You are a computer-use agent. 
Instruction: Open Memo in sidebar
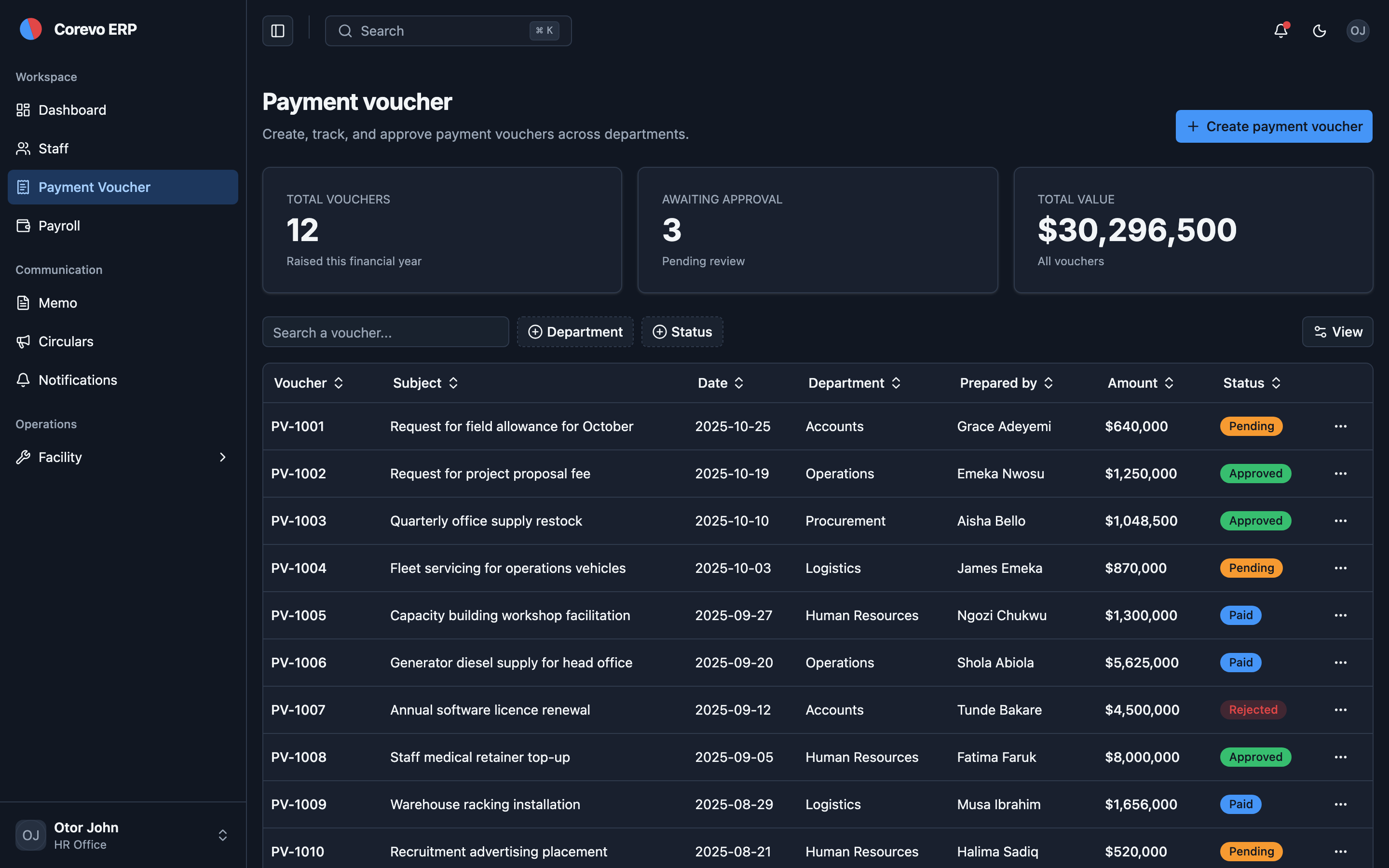[x=123, y=303]
